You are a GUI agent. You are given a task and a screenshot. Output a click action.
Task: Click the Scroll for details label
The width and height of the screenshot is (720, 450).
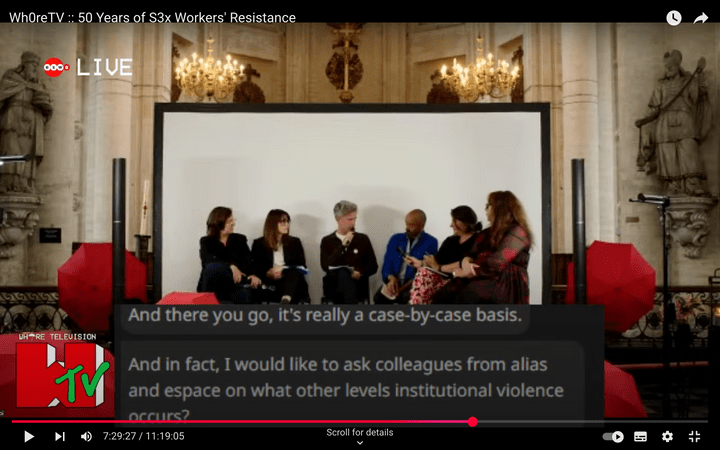pos(360,432)
